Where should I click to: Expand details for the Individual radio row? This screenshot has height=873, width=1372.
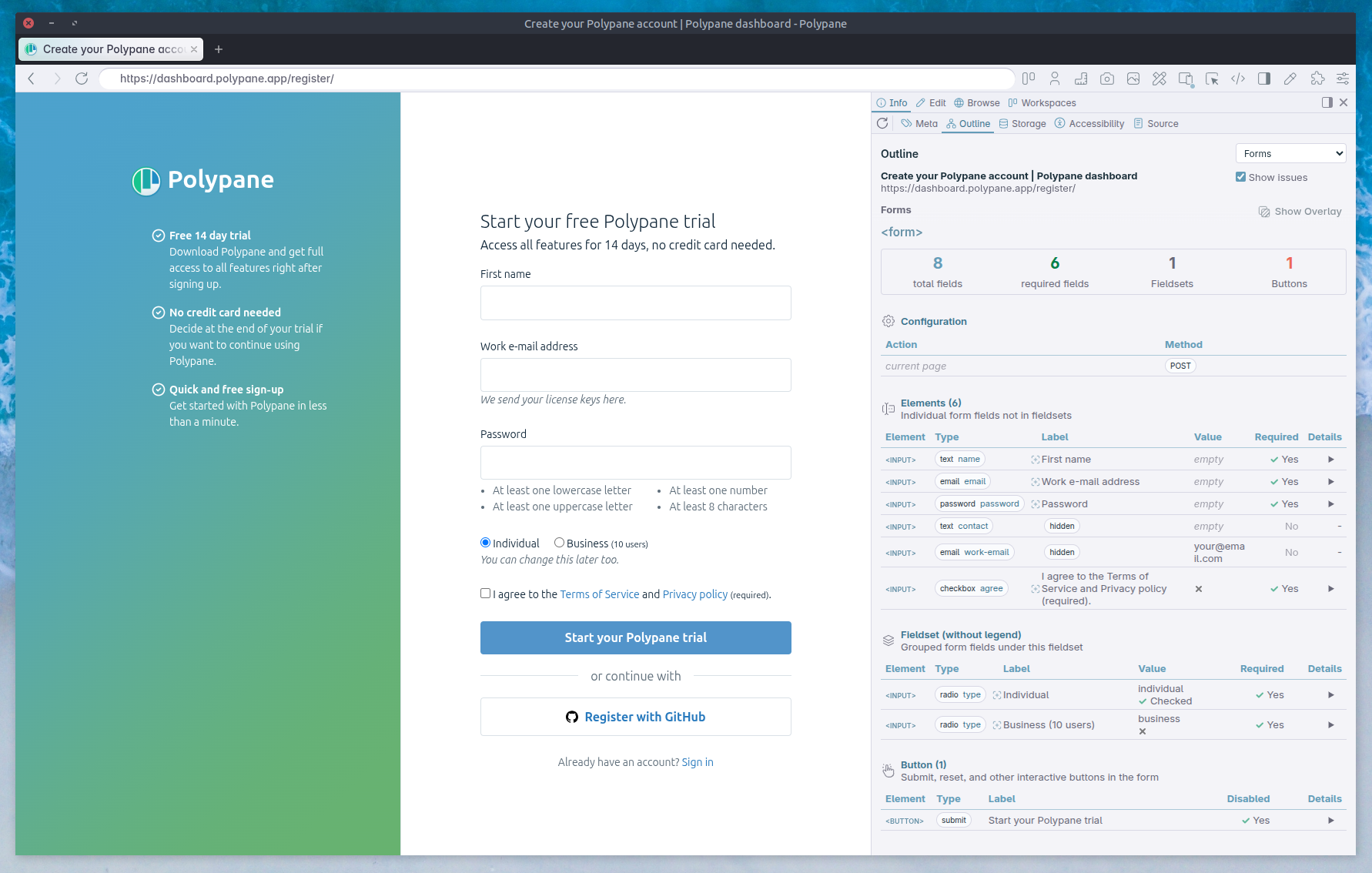[1330, 695]
